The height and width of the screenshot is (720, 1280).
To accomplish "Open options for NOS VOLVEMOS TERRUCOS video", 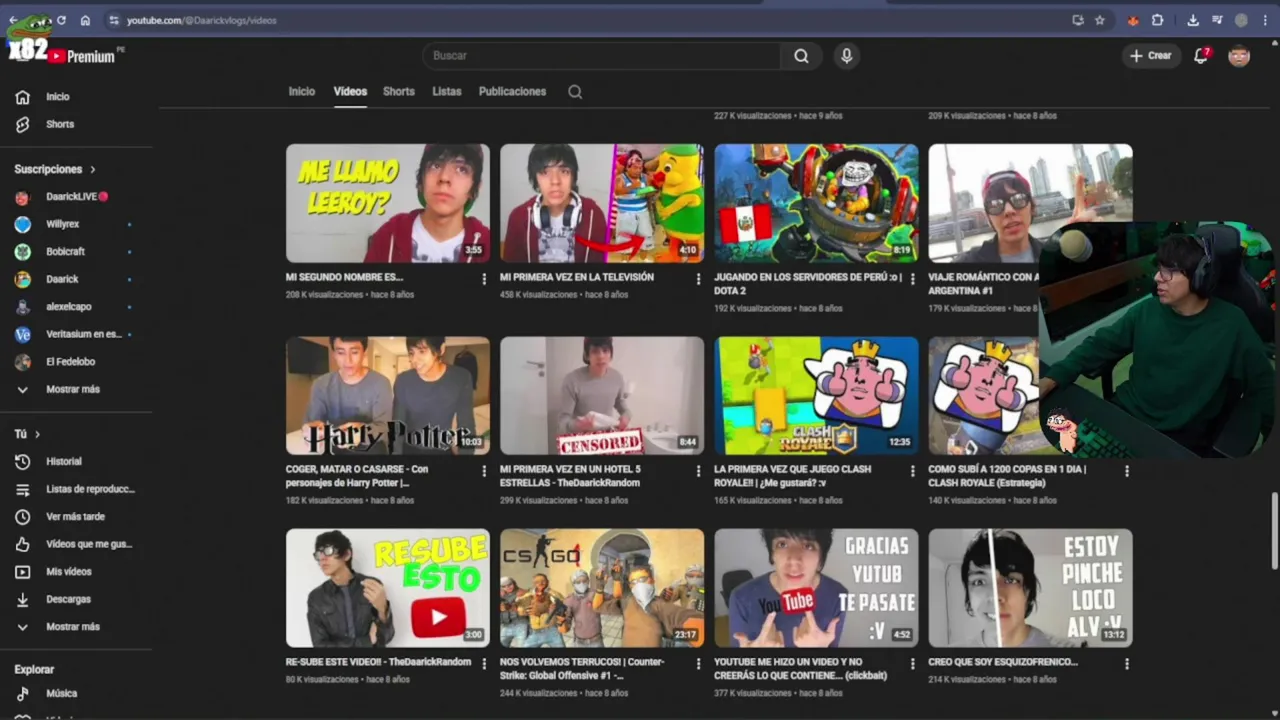I will point(698,664).
